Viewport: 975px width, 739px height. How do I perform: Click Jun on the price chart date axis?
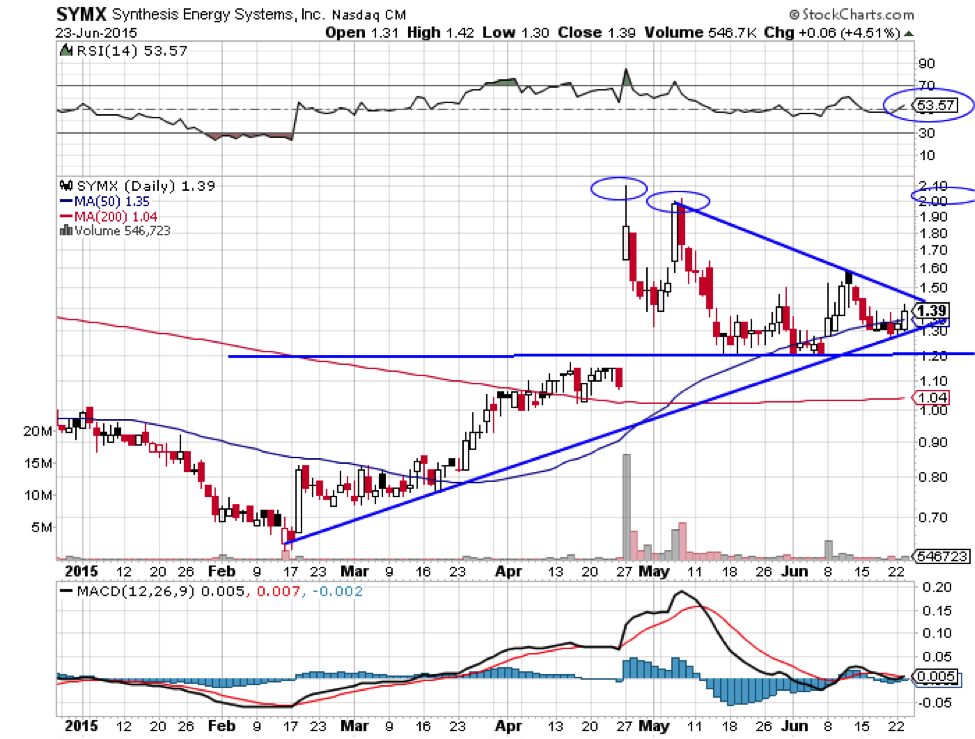click(795, 572)
